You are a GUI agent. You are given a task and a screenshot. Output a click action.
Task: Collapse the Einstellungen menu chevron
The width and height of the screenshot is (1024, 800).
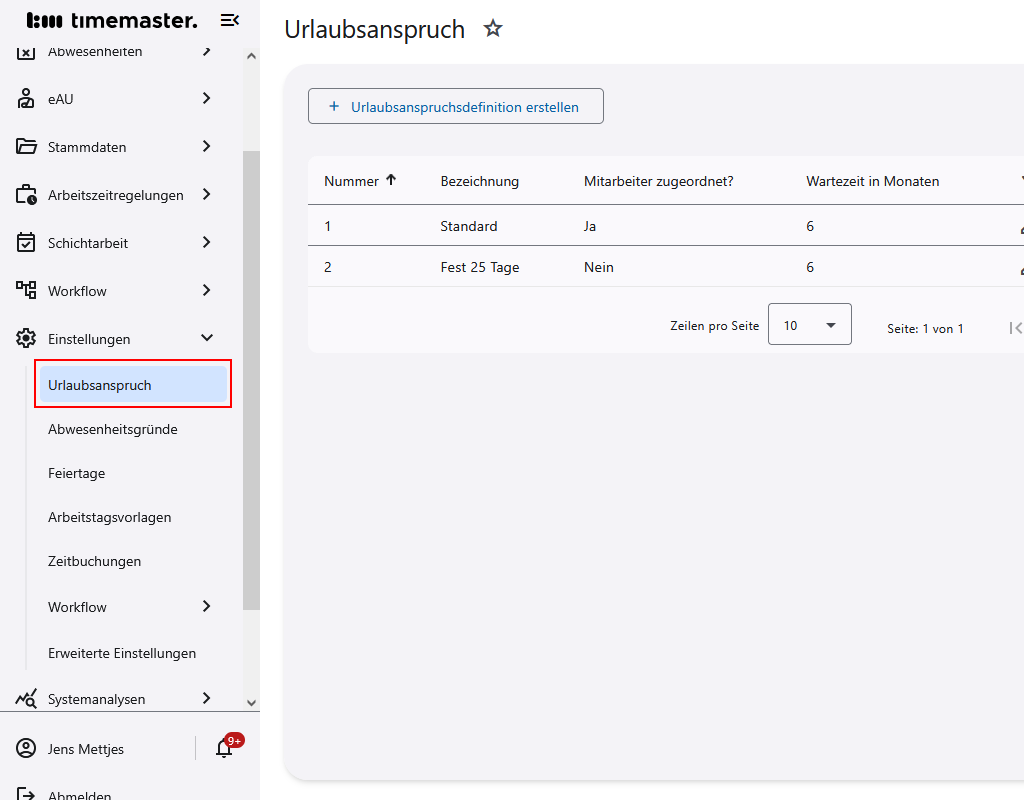[x=207, y=339]
